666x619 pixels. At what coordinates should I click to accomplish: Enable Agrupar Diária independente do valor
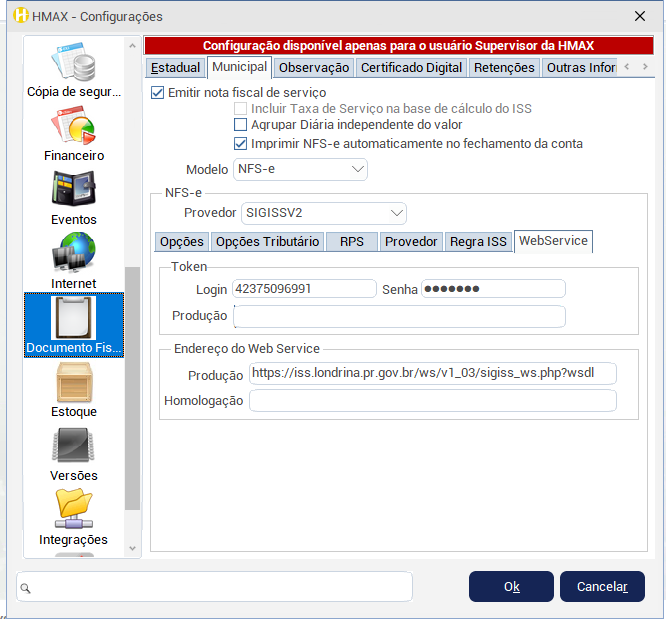[x=240, y=125]
